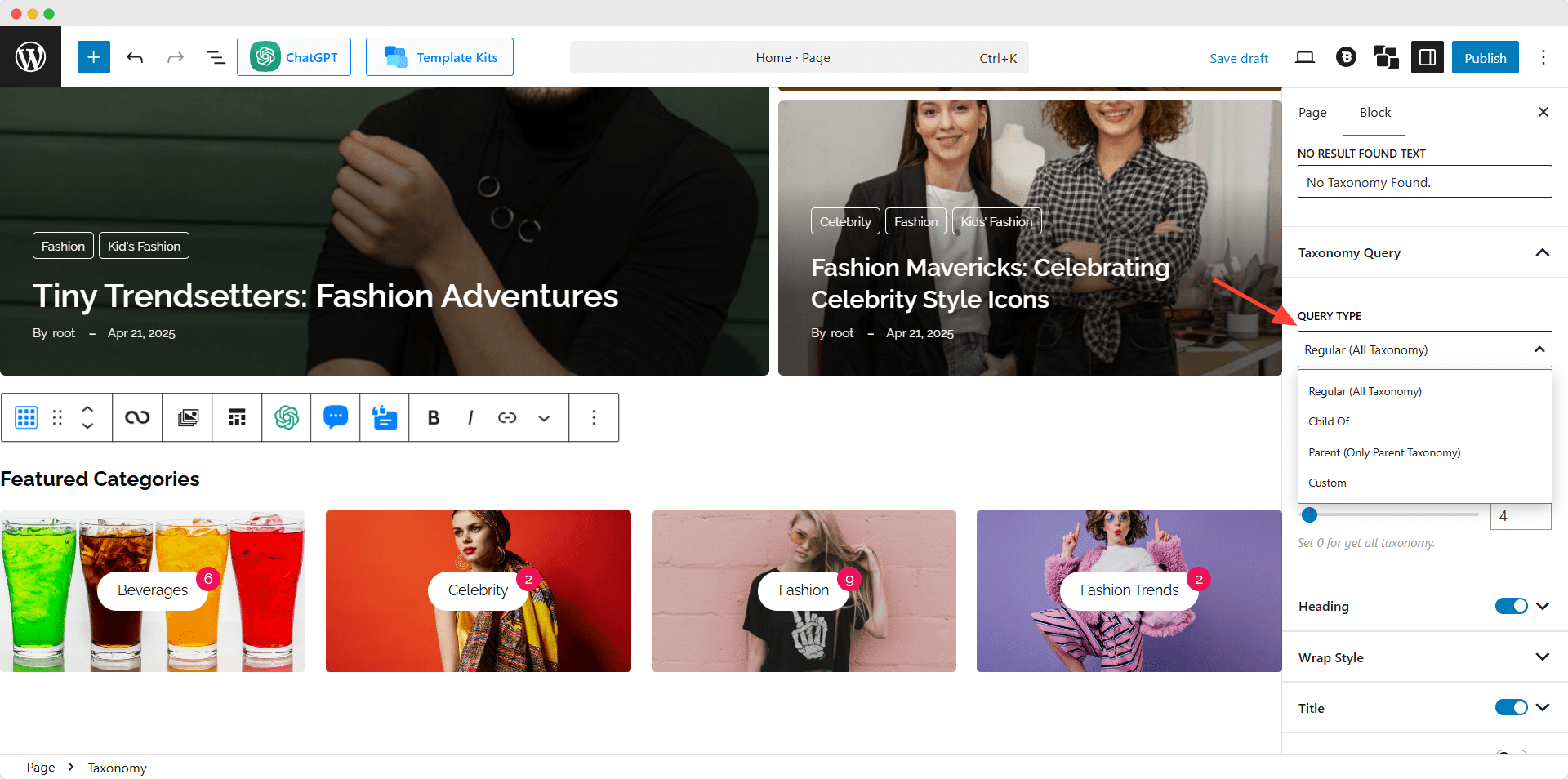Click the Beverages category label

click(x=152, y=590)
